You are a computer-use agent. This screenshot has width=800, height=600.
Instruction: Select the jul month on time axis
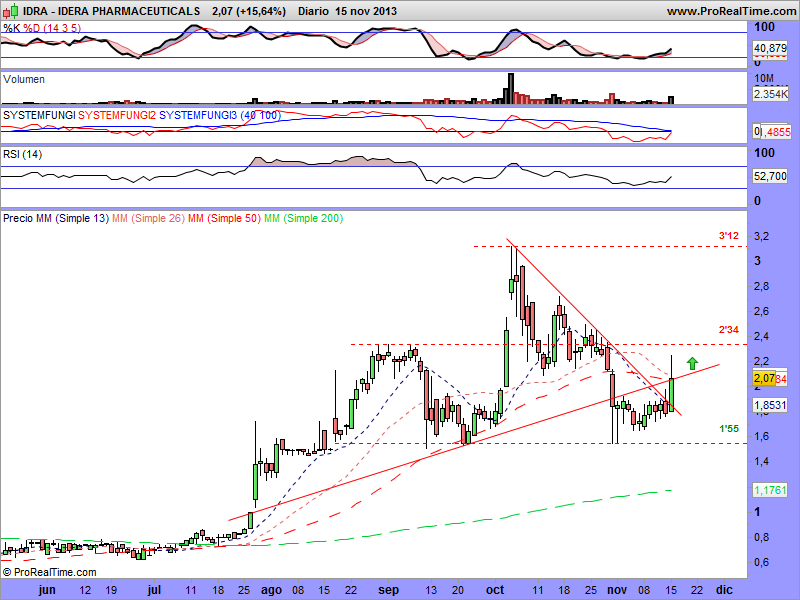click(154, 590)
